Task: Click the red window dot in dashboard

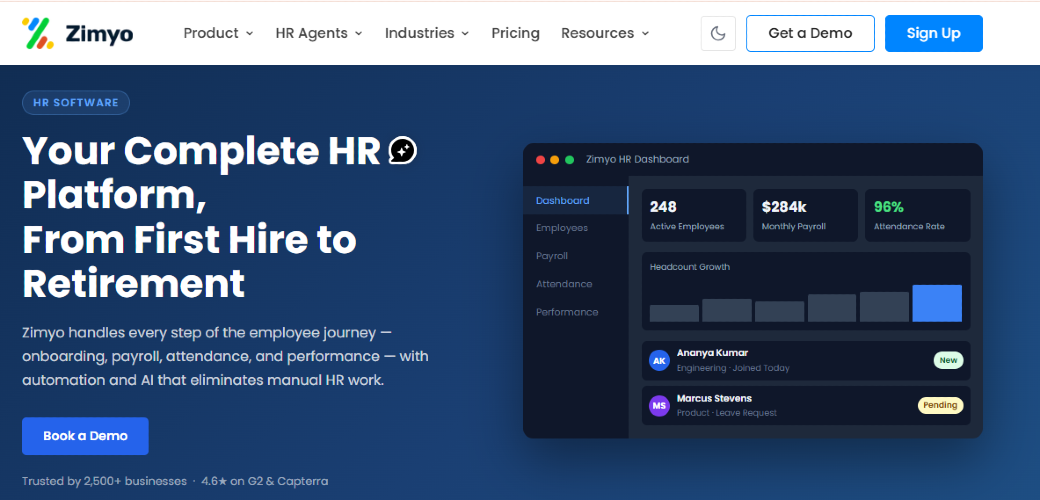Action: click(x=540, y=160)
